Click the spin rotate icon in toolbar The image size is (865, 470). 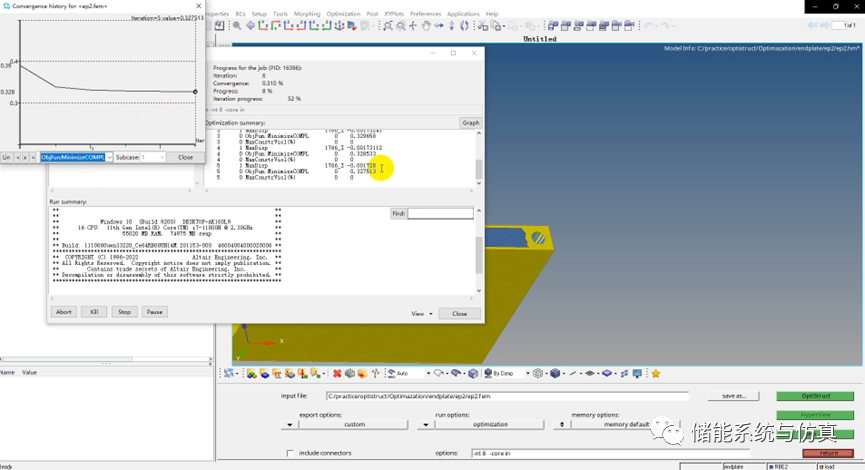464,26
